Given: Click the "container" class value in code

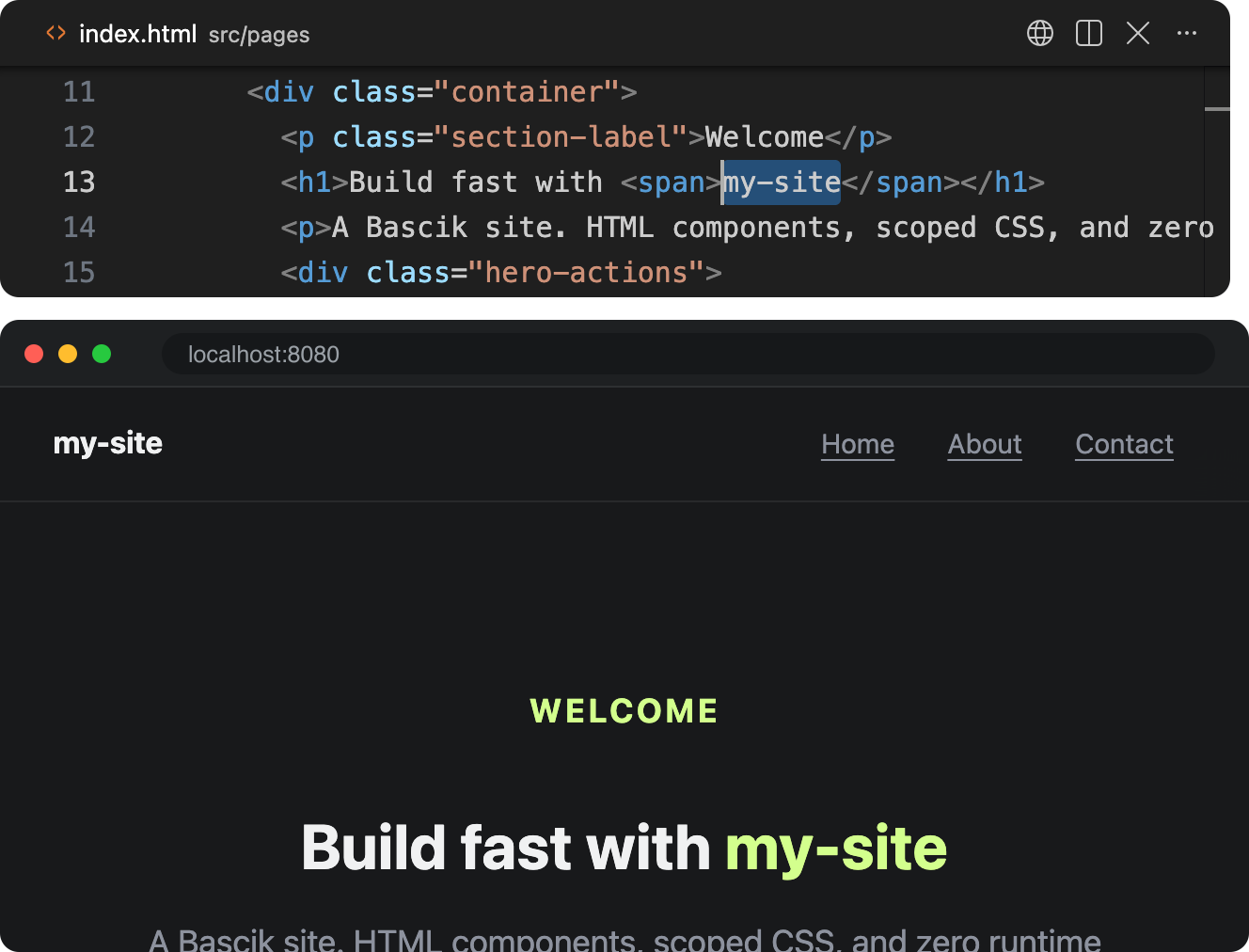Looking at the screenshot, I should (527, 92).
